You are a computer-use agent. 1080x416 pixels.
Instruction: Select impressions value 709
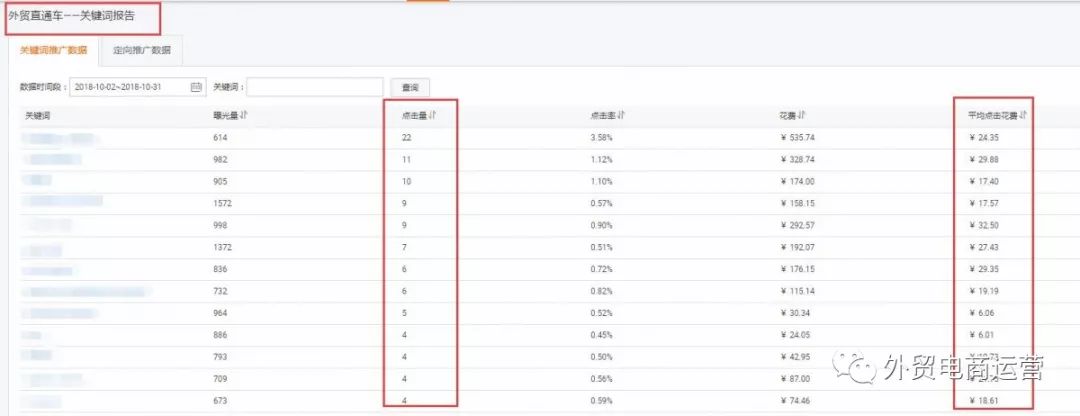tap(220, 379)
